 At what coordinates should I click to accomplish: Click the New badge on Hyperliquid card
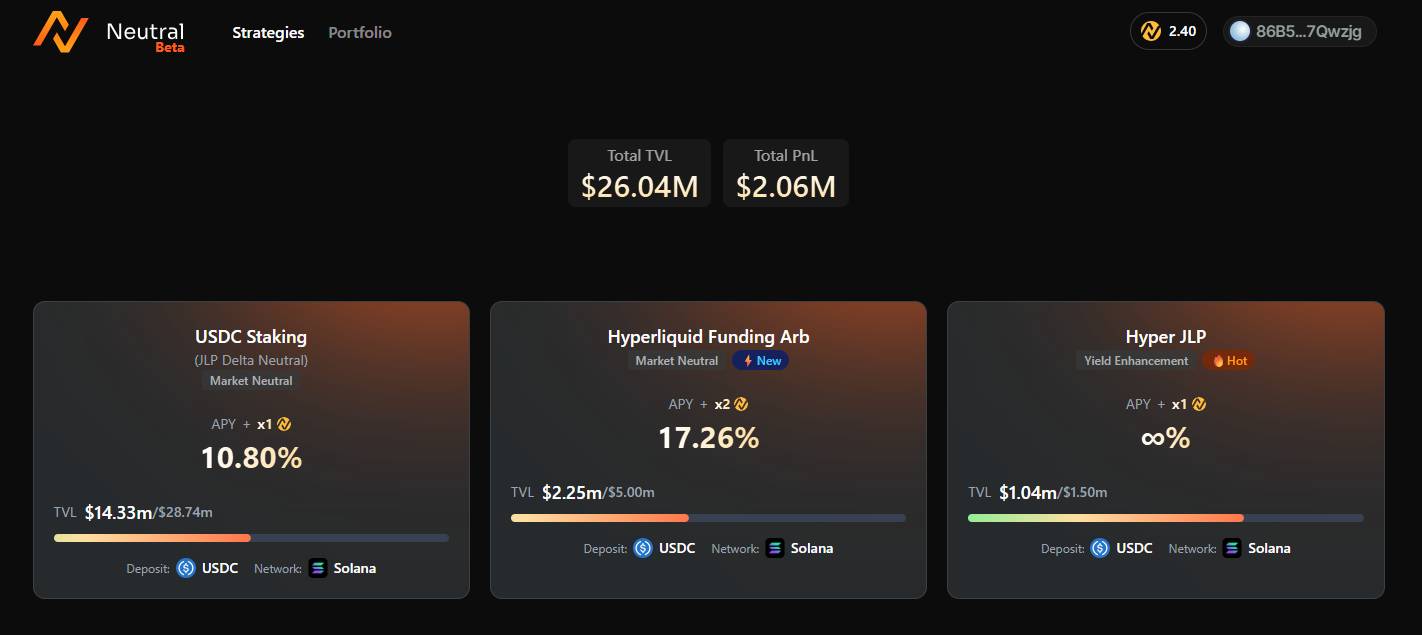[x=761, y=361]
